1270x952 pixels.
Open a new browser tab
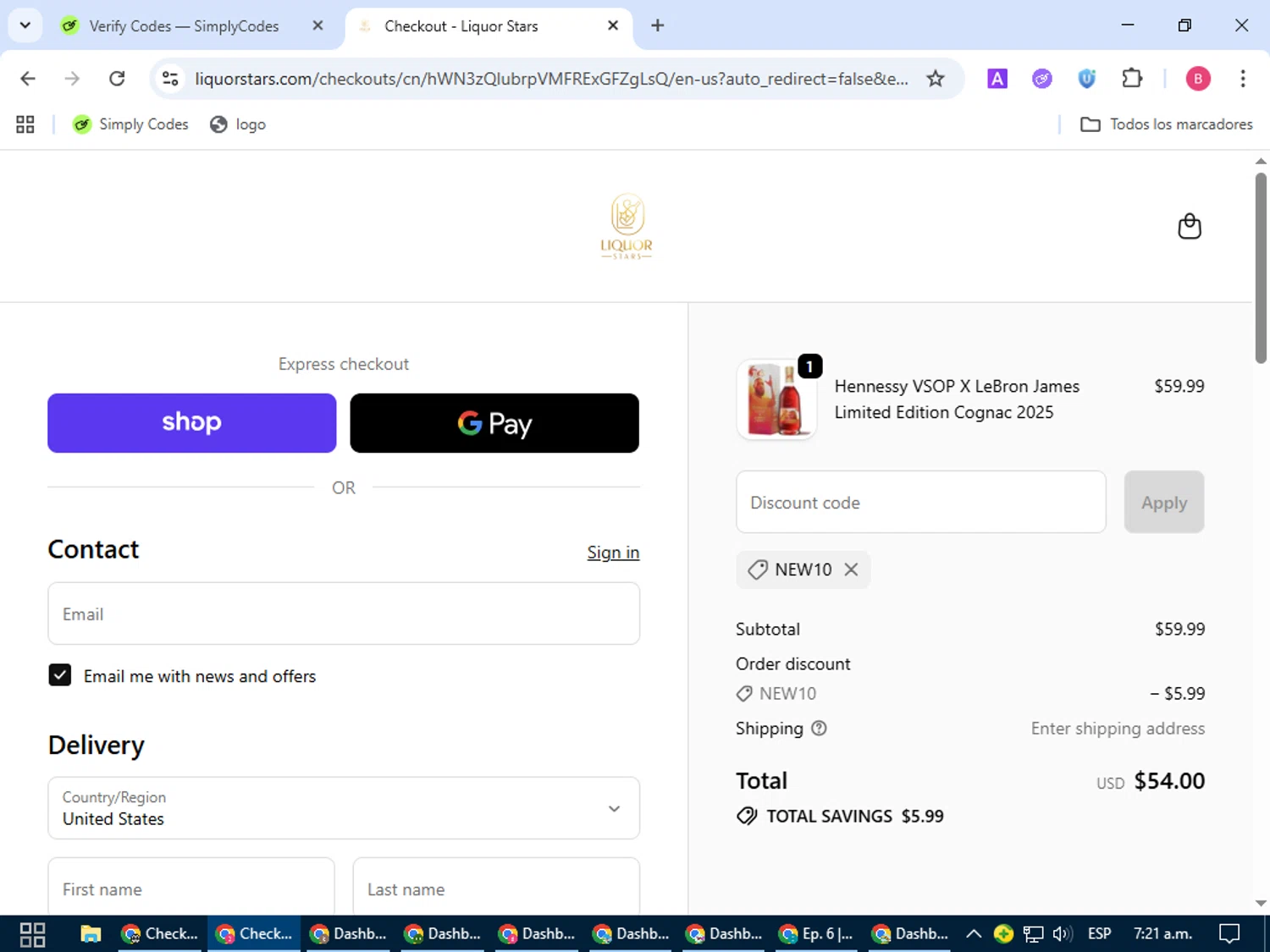point(658,25)
